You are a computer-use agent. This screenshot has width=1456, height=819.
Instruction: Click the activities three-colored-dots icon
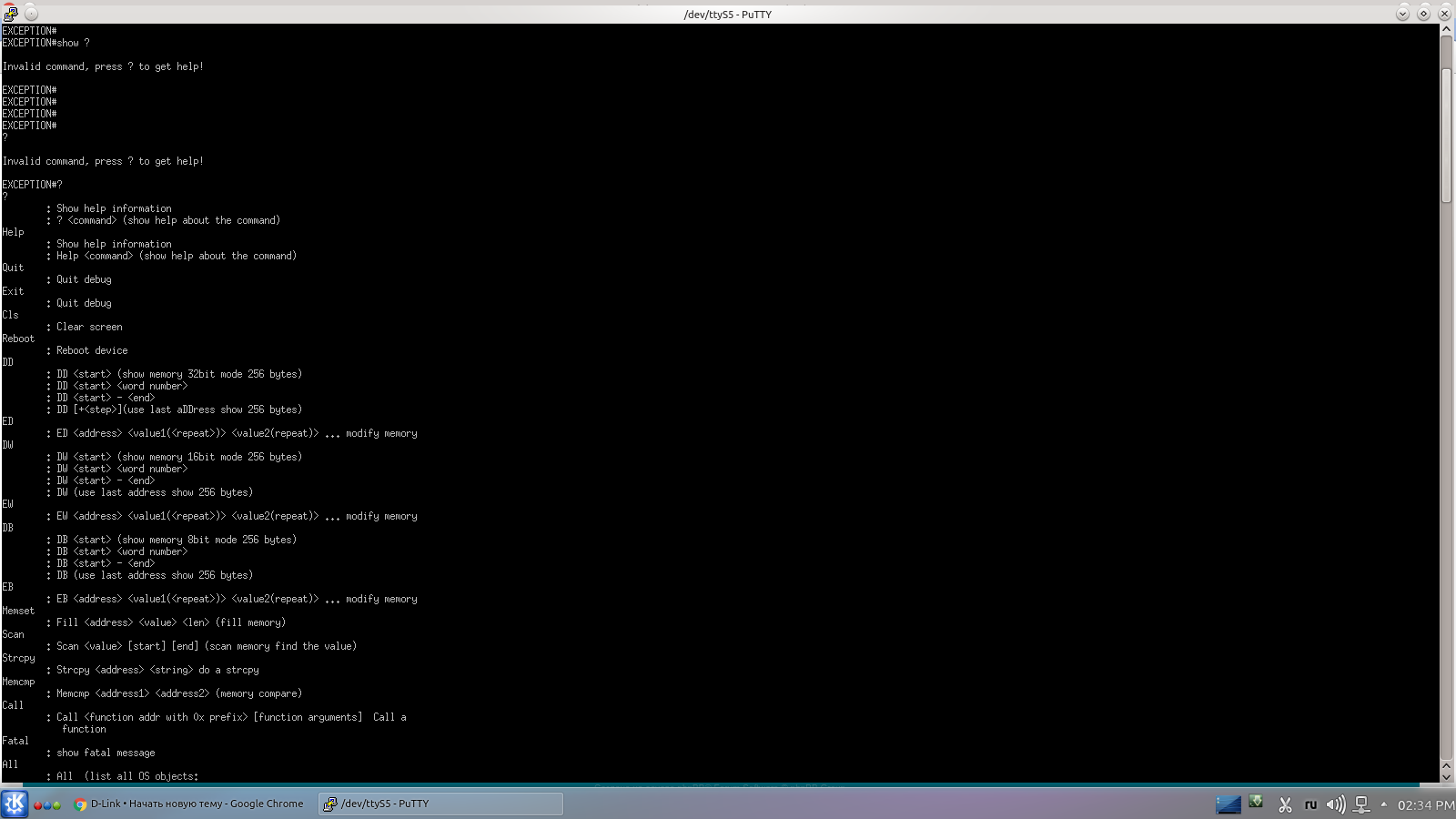[47, 804]
